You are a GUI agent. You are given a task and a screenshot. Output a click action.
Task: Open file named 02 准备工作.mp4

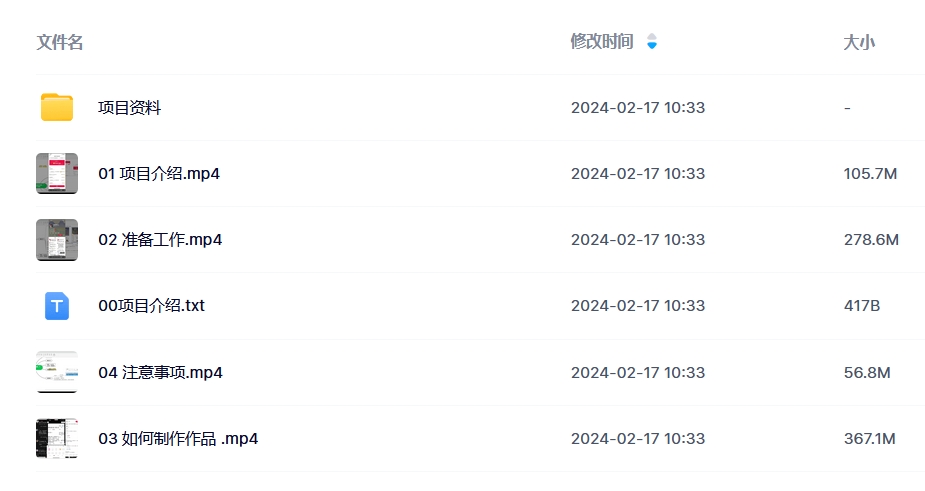coord(160,240)
